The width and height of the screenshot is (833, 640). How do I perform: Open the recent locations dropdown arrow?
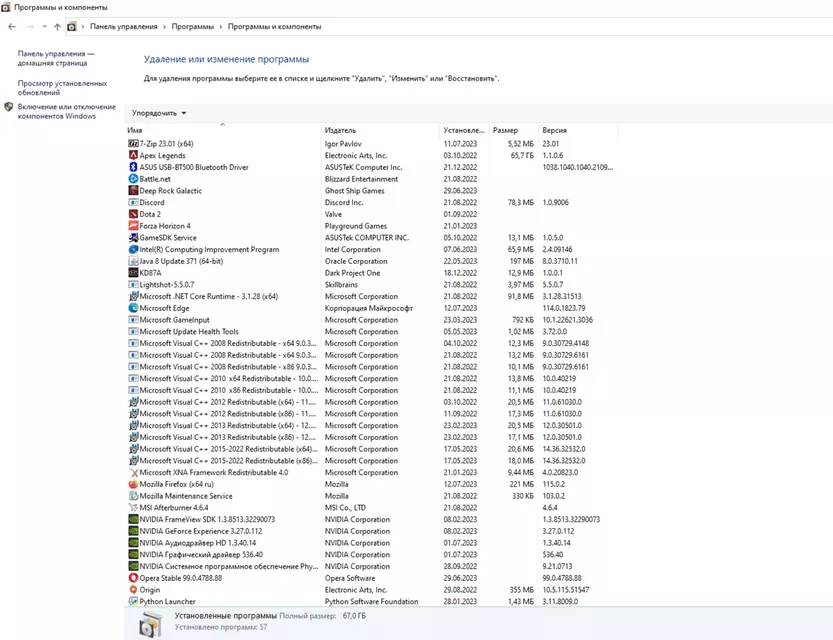[x=45, y=27]
